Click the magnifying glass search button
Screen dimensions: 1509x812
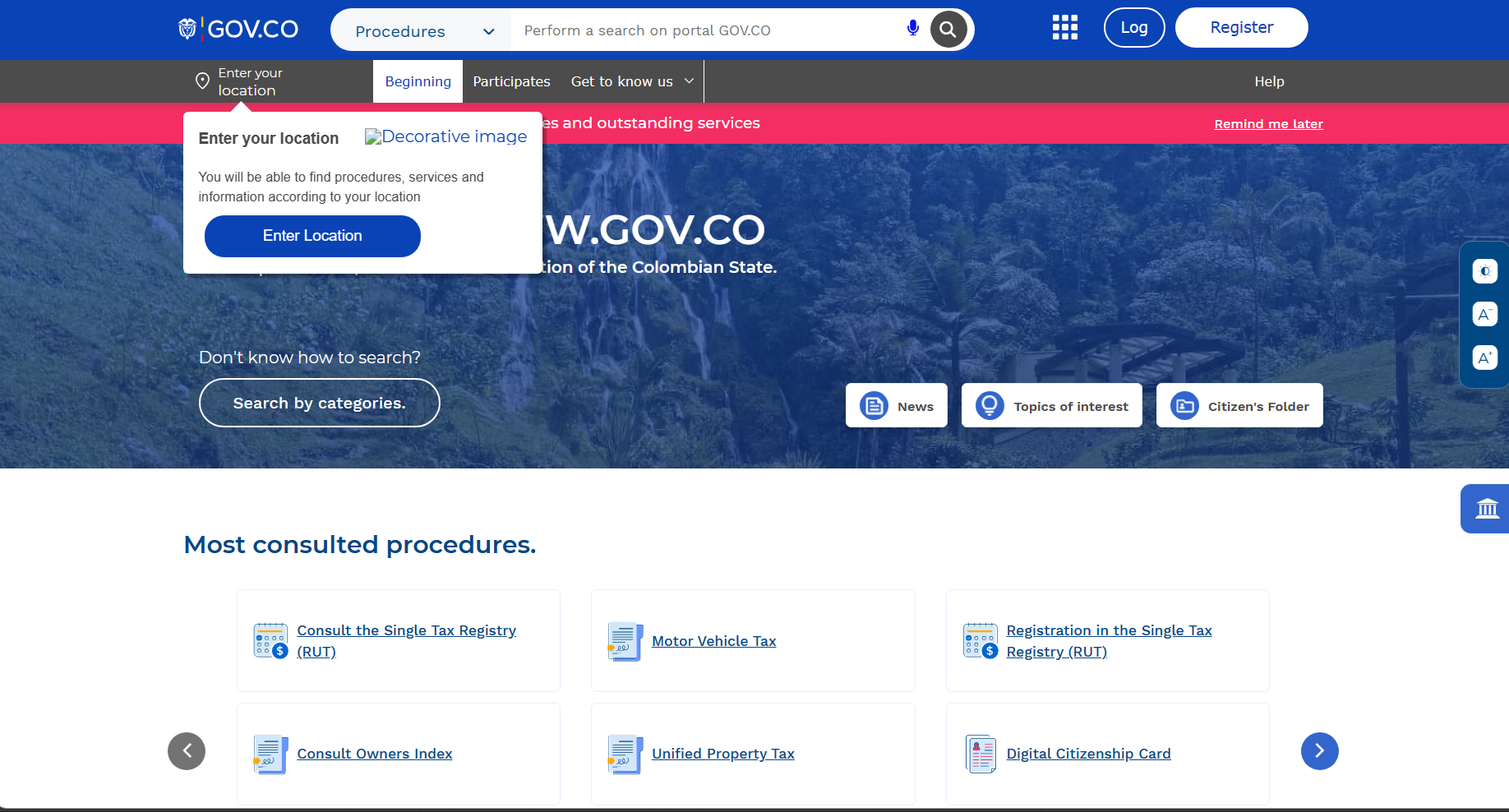click(948, 30)
